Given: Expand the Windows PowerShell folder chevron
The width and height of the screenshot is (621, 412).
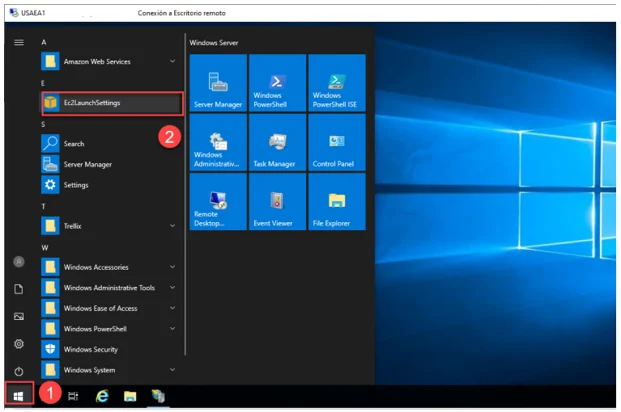Looking at the screenshot, I should tap(173, 328).
